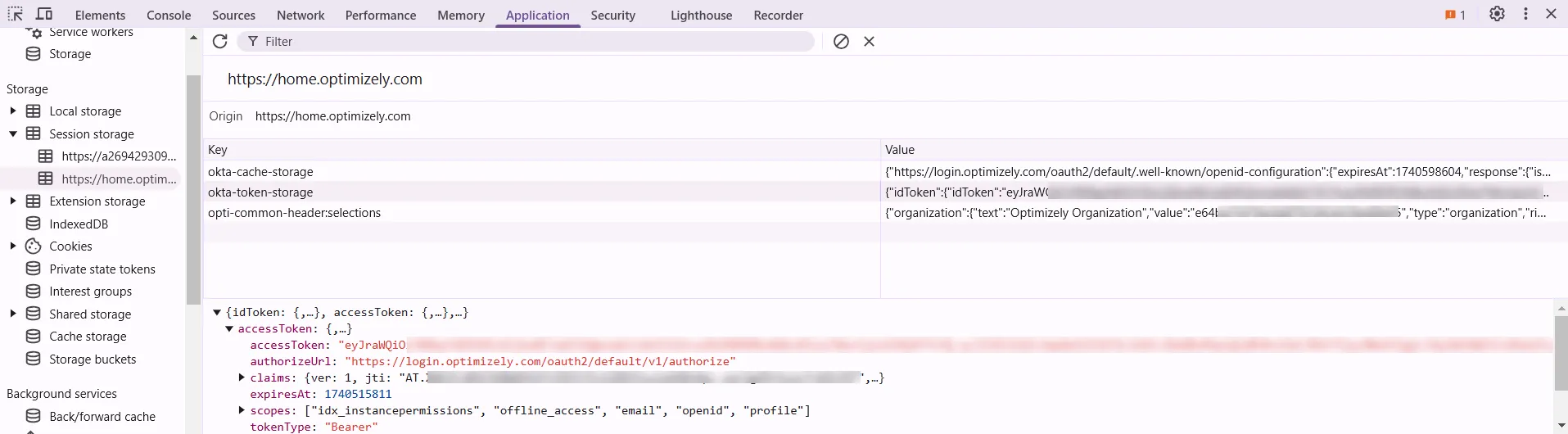Expand the claims object
Image resolution: width=1568 pixels, height=434 pixels.
coord(242,377)
